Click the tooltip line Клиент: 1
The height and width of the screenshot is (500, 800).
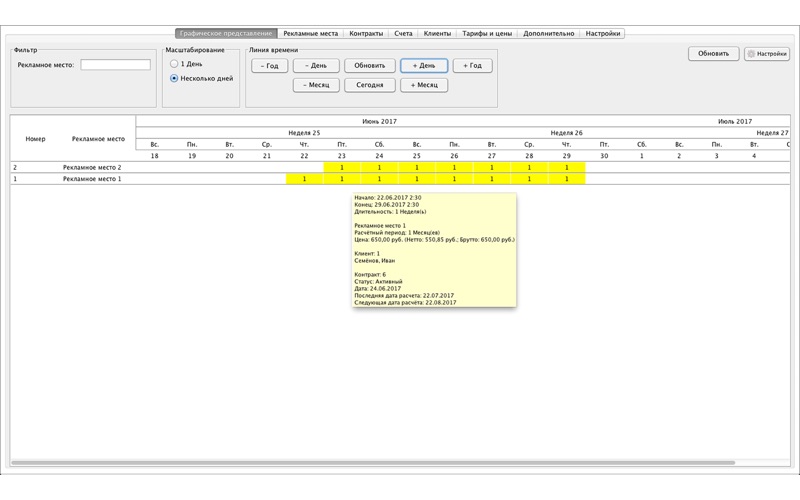coord(367,254)
